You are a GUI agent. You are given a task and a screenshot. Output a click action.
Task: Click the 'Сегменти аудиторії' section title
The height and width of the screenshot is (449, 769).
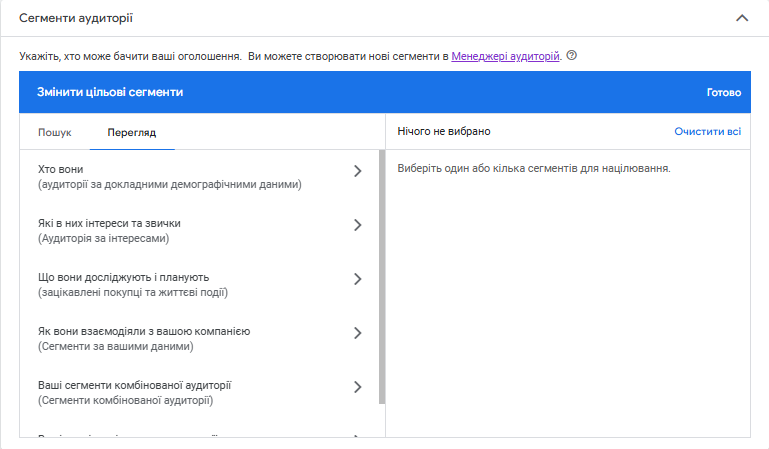pyautogui.click(x=76, y=18)
